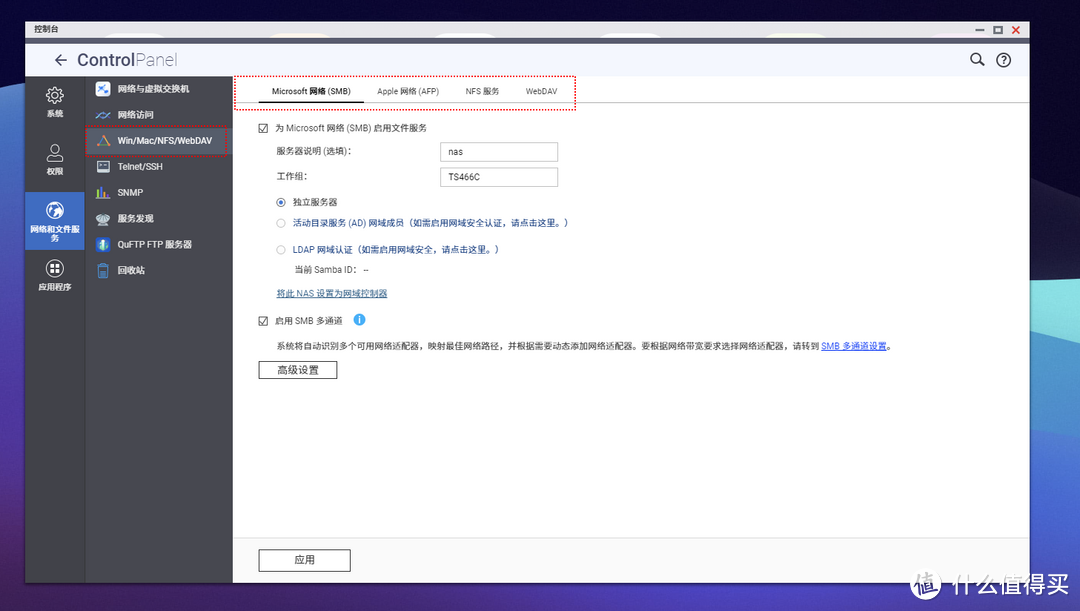This screenshot has width=1080, height=611.
Task: Minimize the 控制台 window
Action: (979, 30)
